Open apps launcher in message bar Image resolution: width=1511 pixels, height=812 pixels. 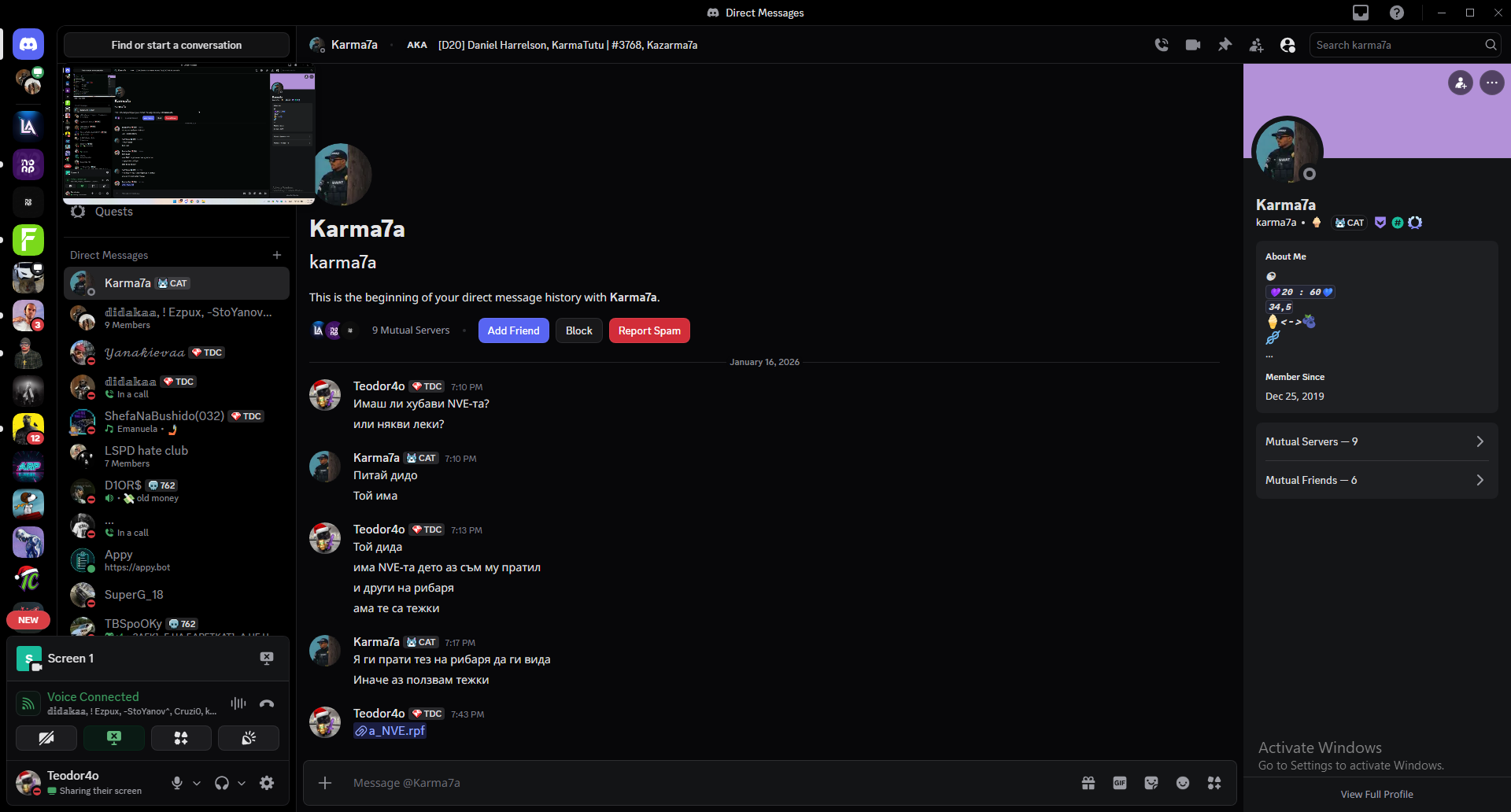tap(1214, 783)
